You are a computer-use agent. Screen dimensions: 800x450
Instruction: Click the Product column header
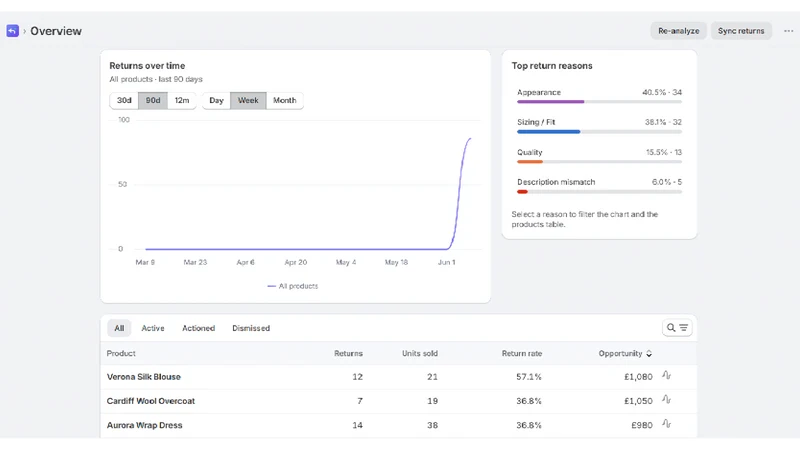[x=121, y=354]
